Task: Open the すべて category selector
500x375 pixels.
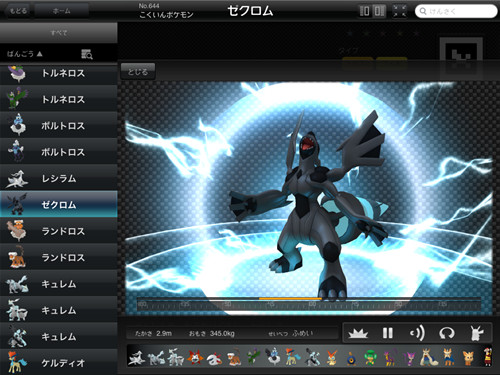Action: 59,32
